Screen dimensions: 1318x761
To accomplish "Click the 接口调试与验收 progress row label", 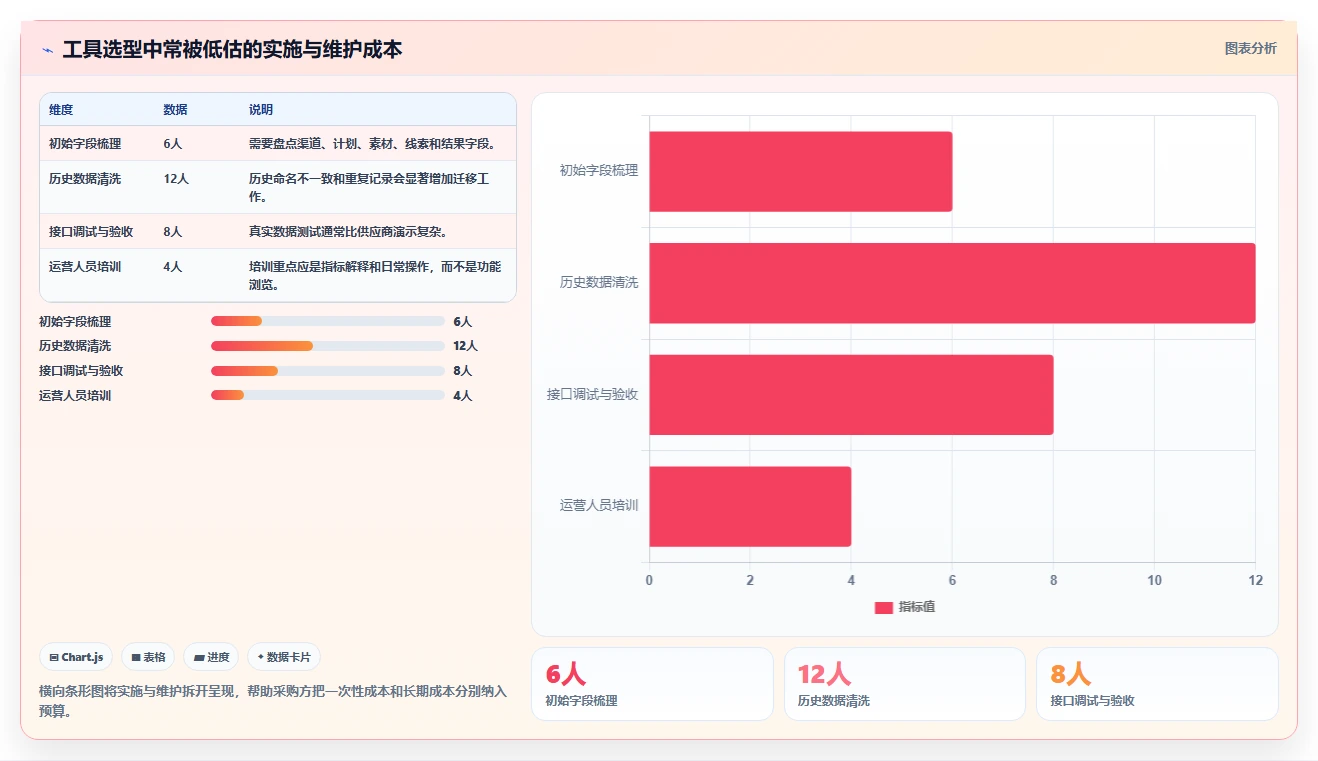I will [x=81, y=371].
